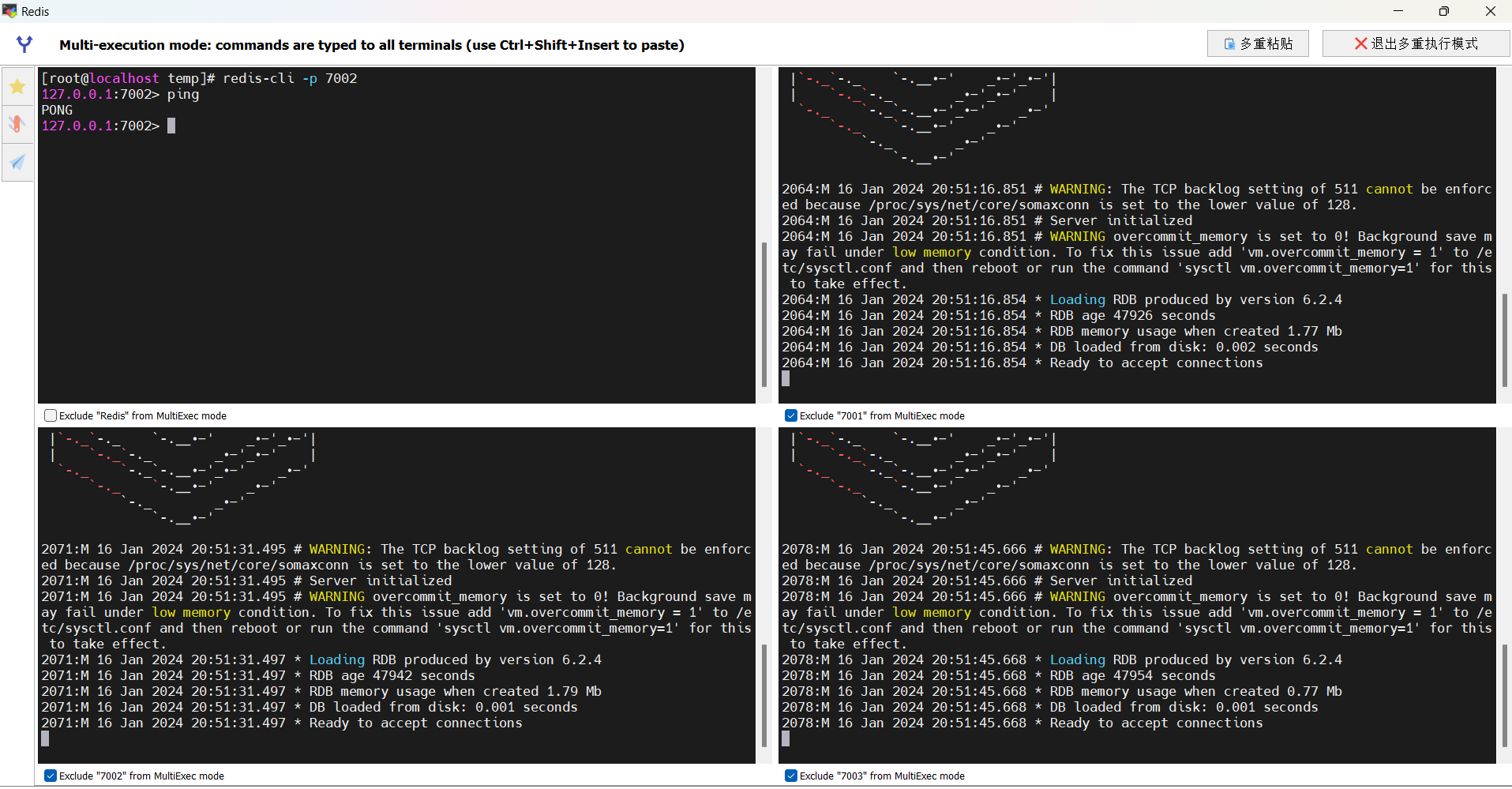Click 'Ready to accept connections' in 7002 terminal
The height and width of the screenshot is (789, 1512).
[x=415, y=723]
